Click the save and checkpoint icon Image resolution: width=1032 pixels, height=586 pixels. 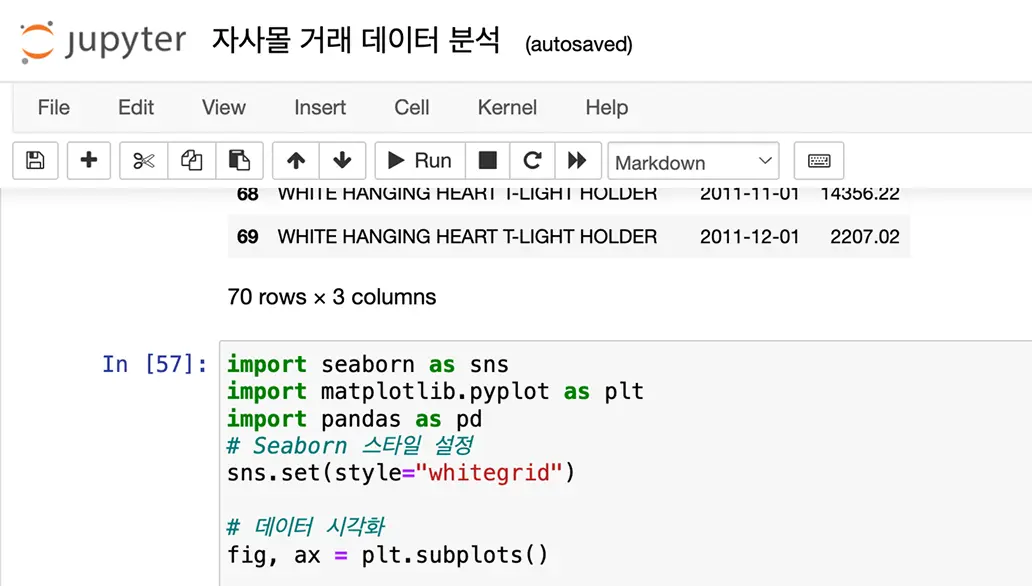click(x=35, y=161)
